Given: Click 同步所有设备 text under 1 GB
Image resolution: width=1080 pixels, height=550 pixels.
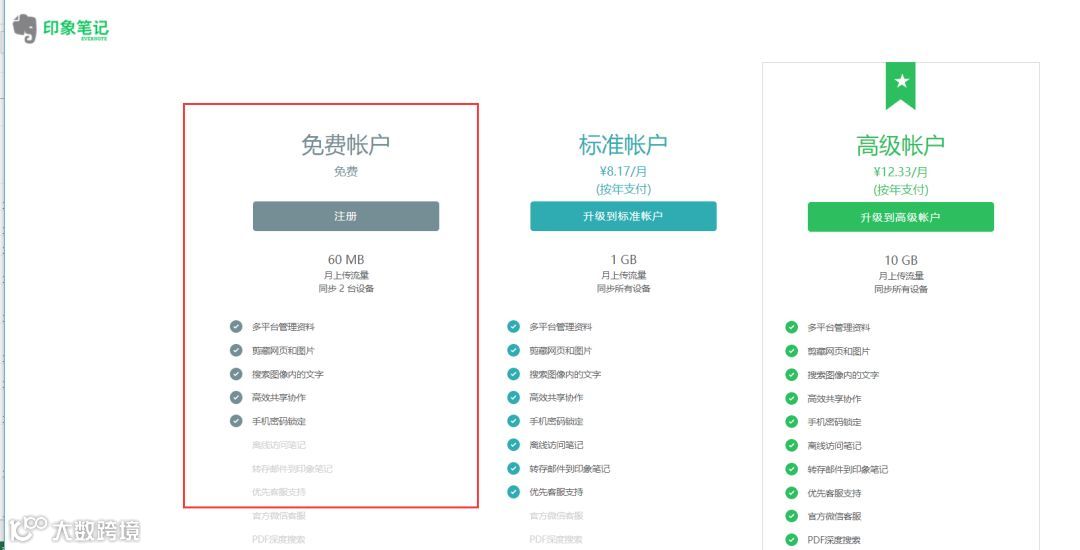Looking at the screenshot, I should pyautogui.click(x=623, y=288).
